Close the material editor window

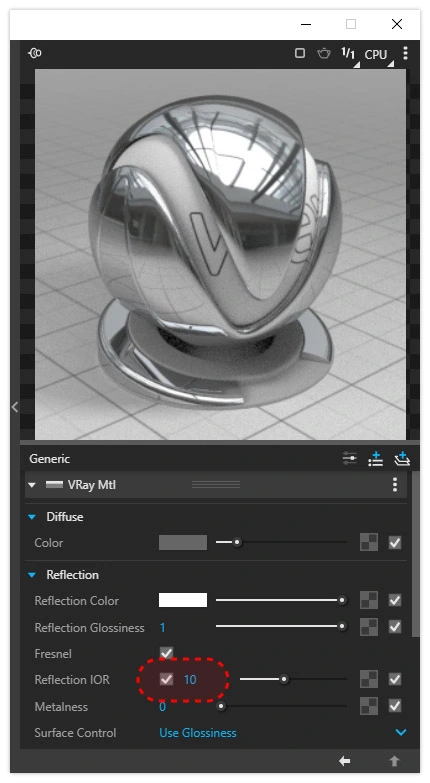[397, 24]
